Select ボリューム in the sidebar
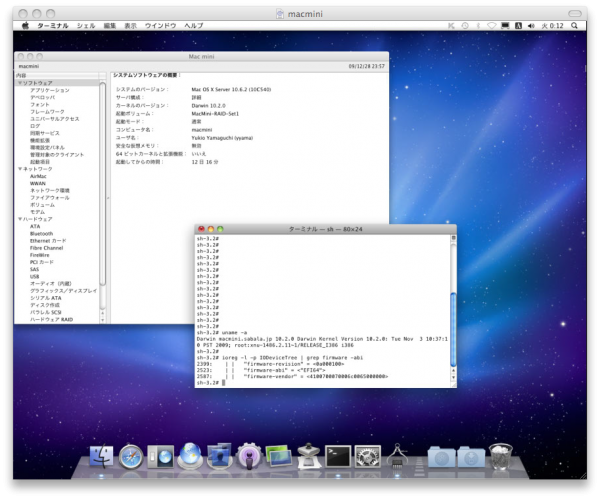 tap(42, 205)
